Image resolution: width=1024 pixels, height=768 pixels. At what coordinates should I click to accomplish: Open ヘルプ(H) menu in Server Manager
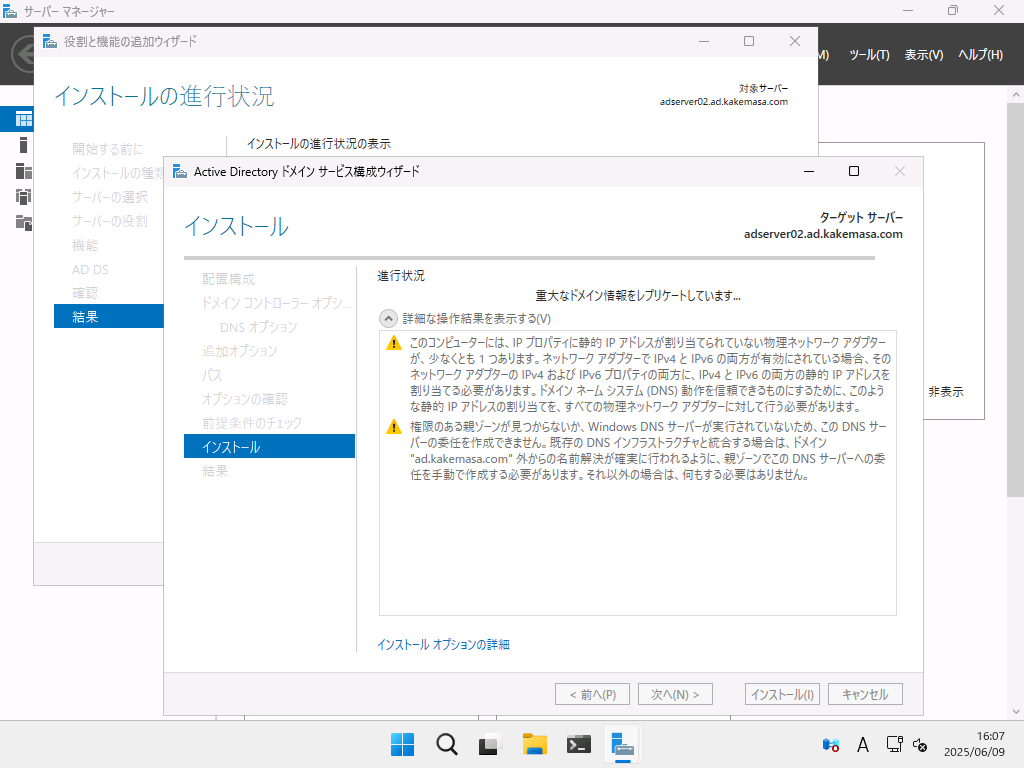tap(980, 55)
